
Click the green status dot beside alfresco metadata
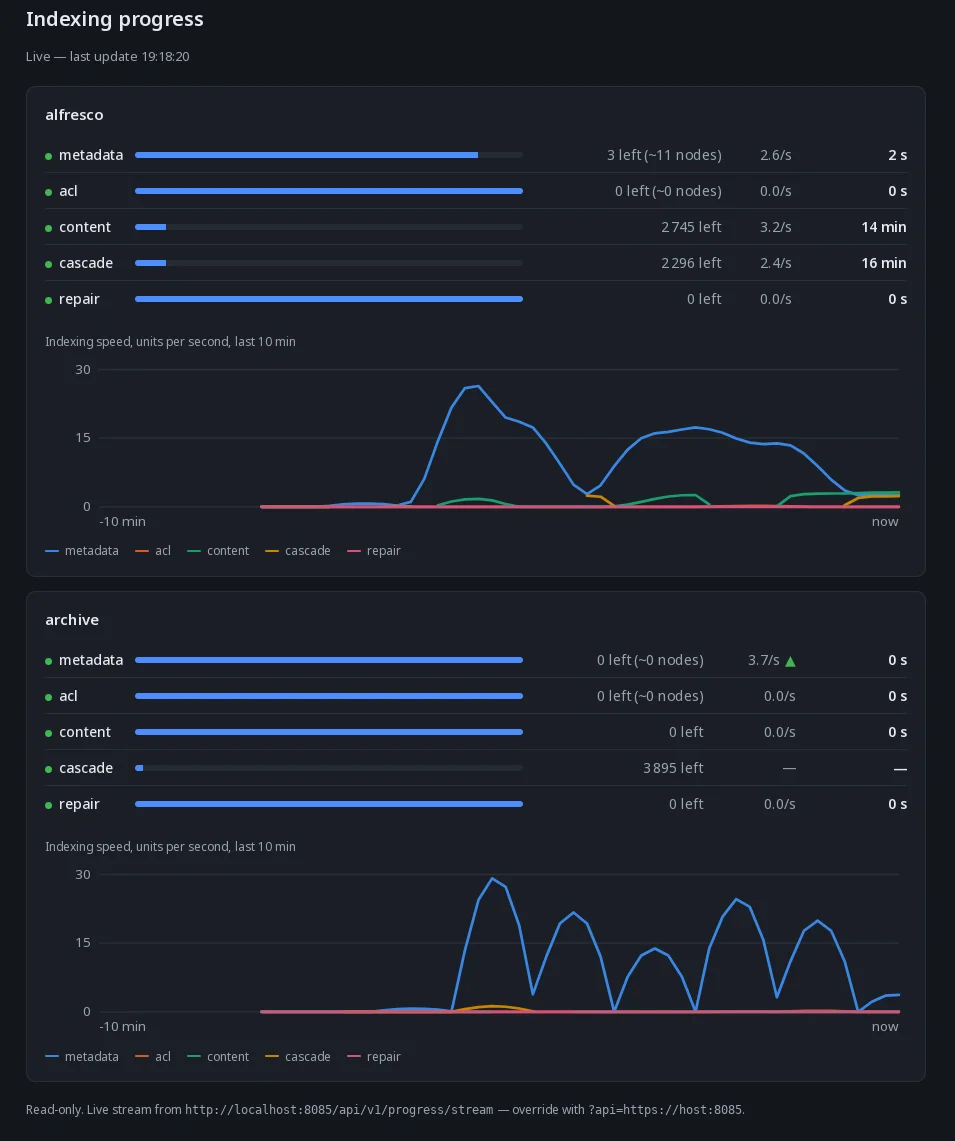[x=49, y=156]
